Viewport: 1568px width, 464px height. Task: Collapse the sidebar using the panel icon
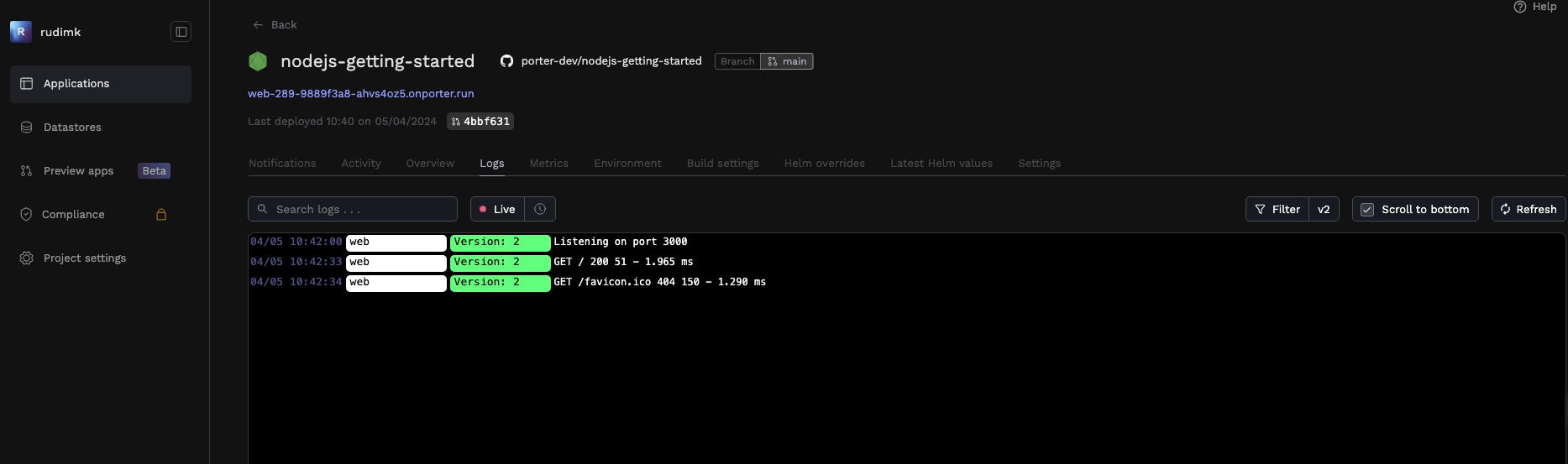point(181,32)
